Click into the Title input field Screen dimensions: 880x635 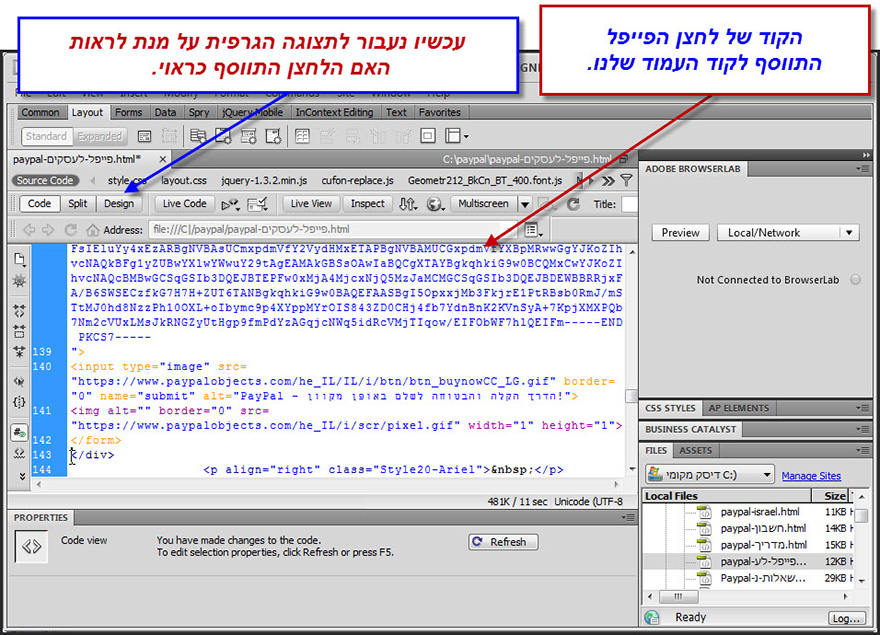(x=629, y=204)
